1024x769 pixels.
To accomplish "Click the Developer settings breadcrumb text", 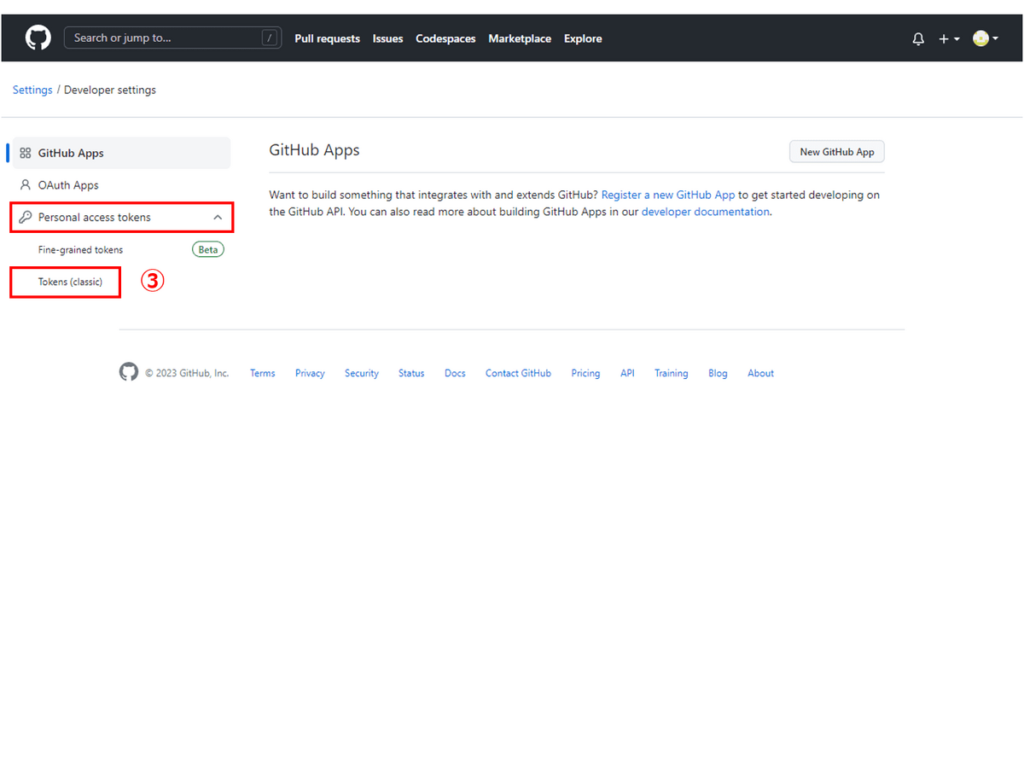I will [110, 89].
